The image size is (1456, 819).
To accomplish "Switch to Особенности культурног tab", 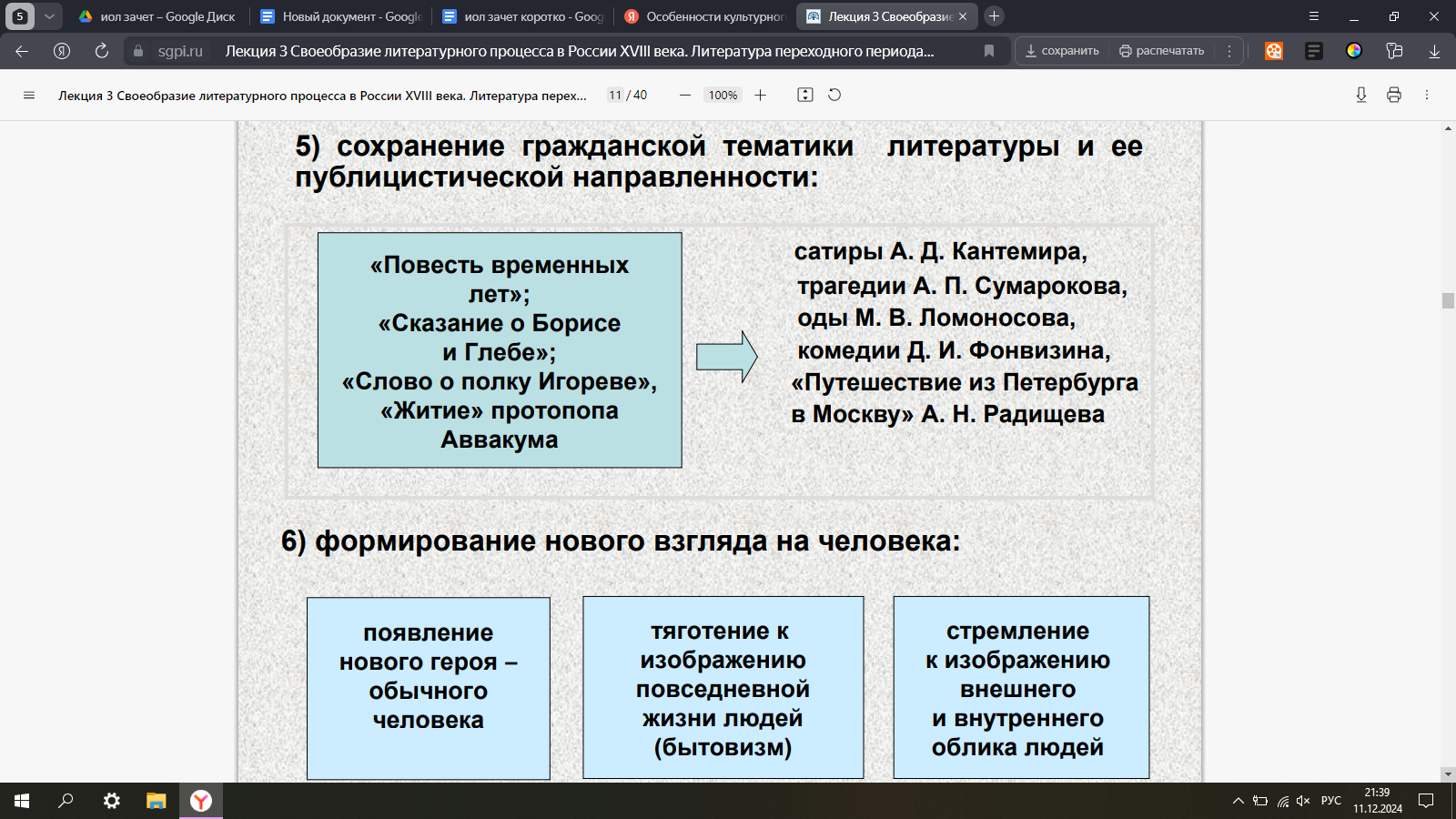I will (704, 16).
